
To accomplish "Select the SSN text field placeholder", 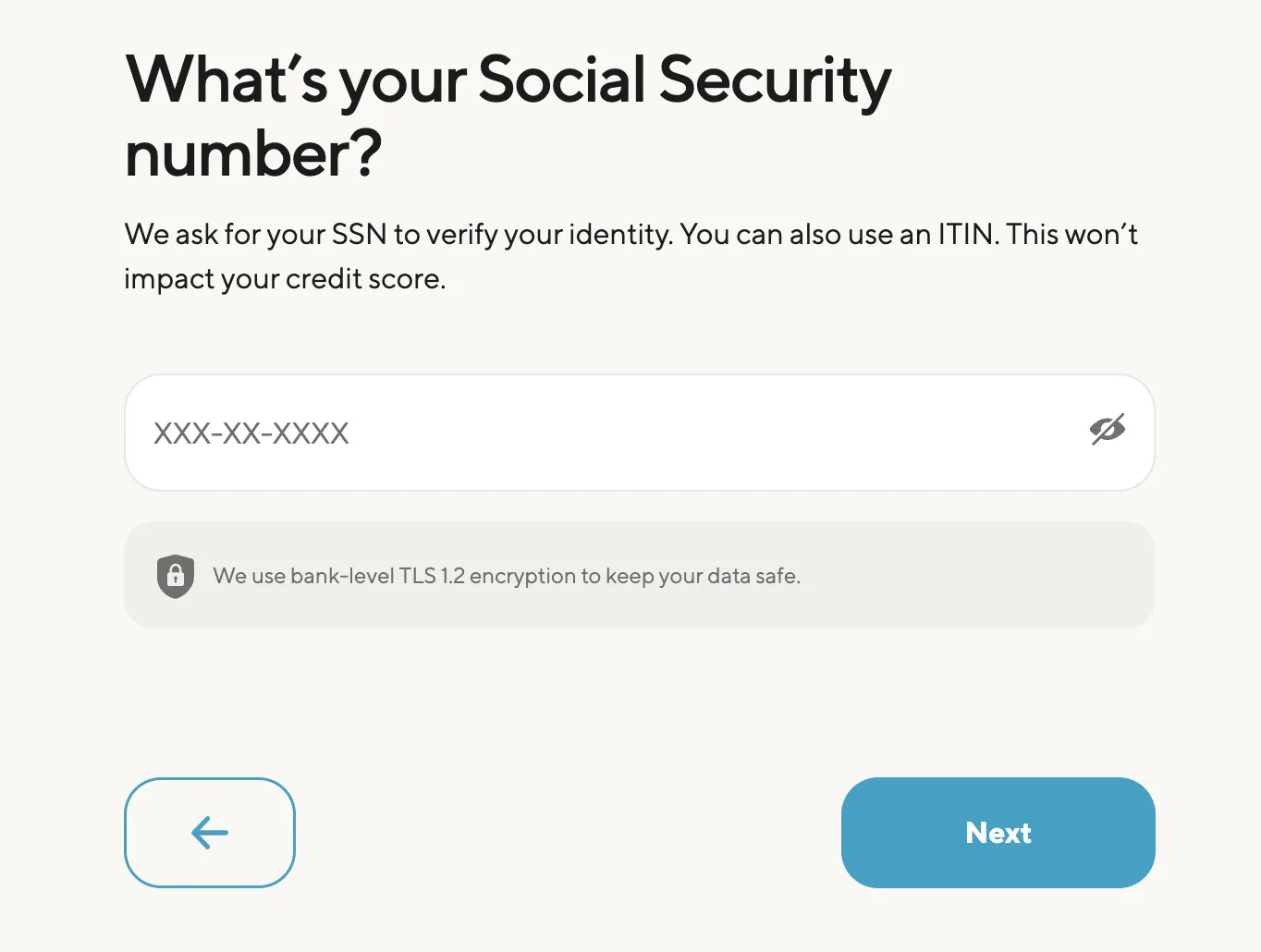I will point(251,432).
